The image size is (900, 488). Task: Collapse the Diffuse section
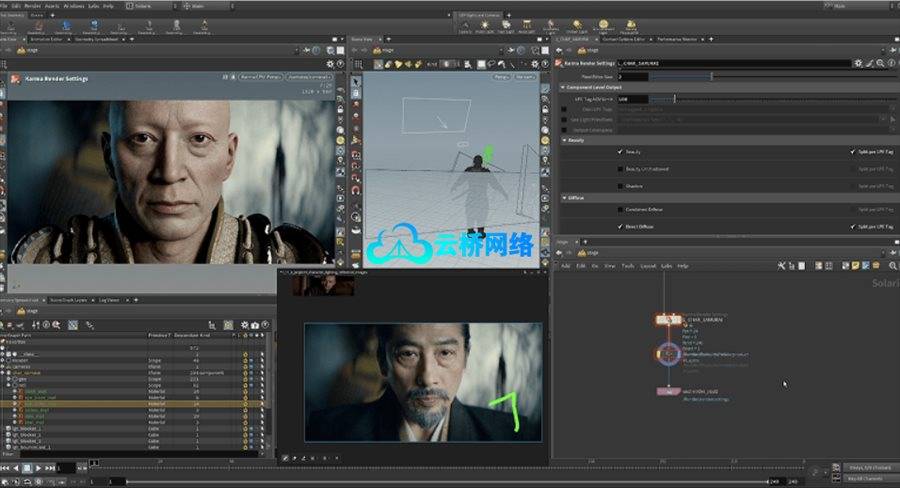click(x=566, y=198)
